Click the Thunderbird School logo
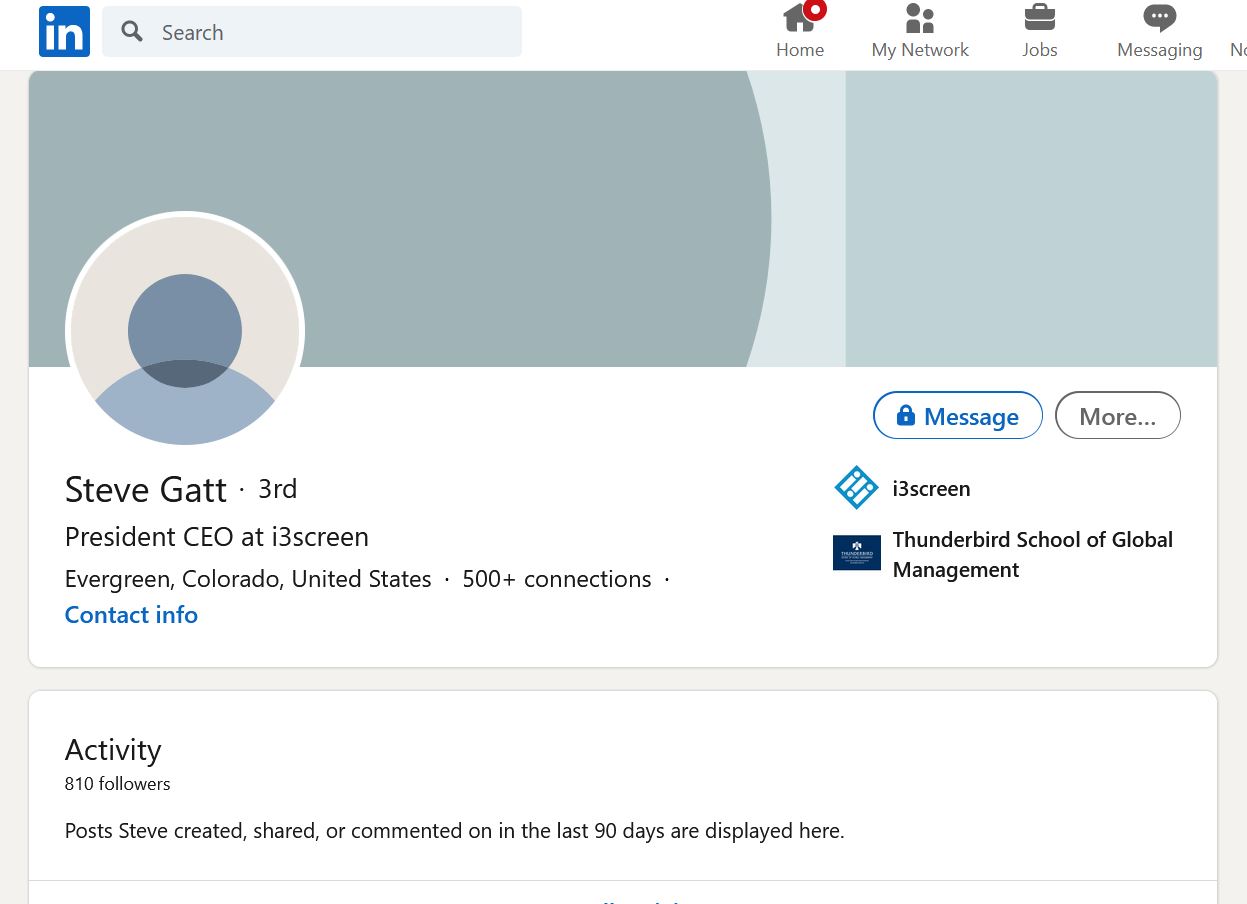The image size is (1247, 904). [856, 553]
